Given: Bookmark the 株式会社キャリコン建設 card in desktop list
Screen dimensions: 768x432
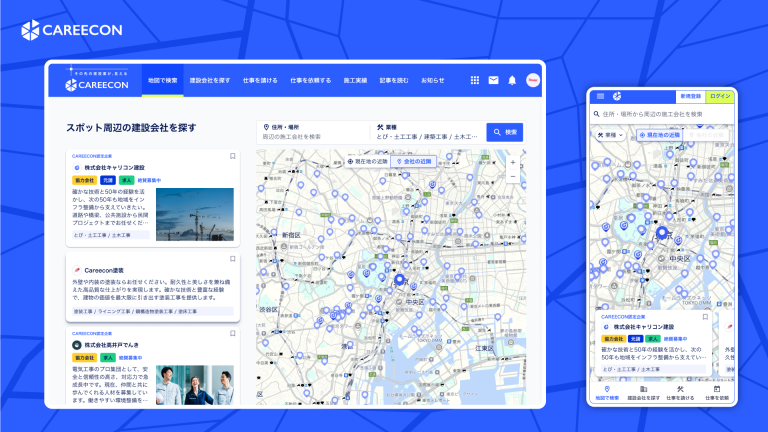Looking at the screenshot, I should coord(233,156).
